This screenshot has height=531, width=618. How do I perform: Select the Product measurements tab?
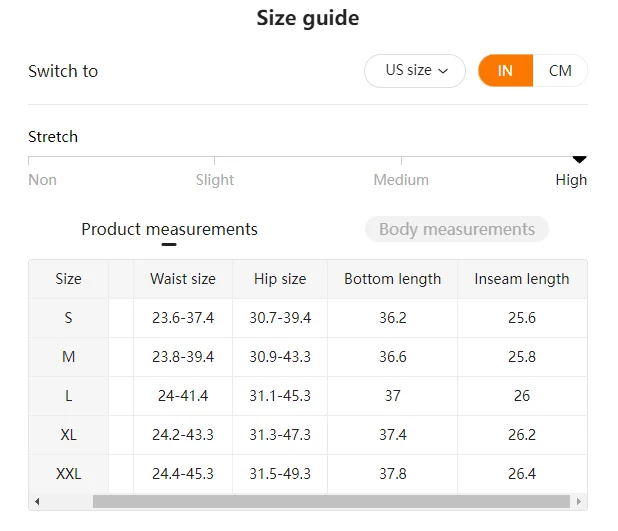169,229
